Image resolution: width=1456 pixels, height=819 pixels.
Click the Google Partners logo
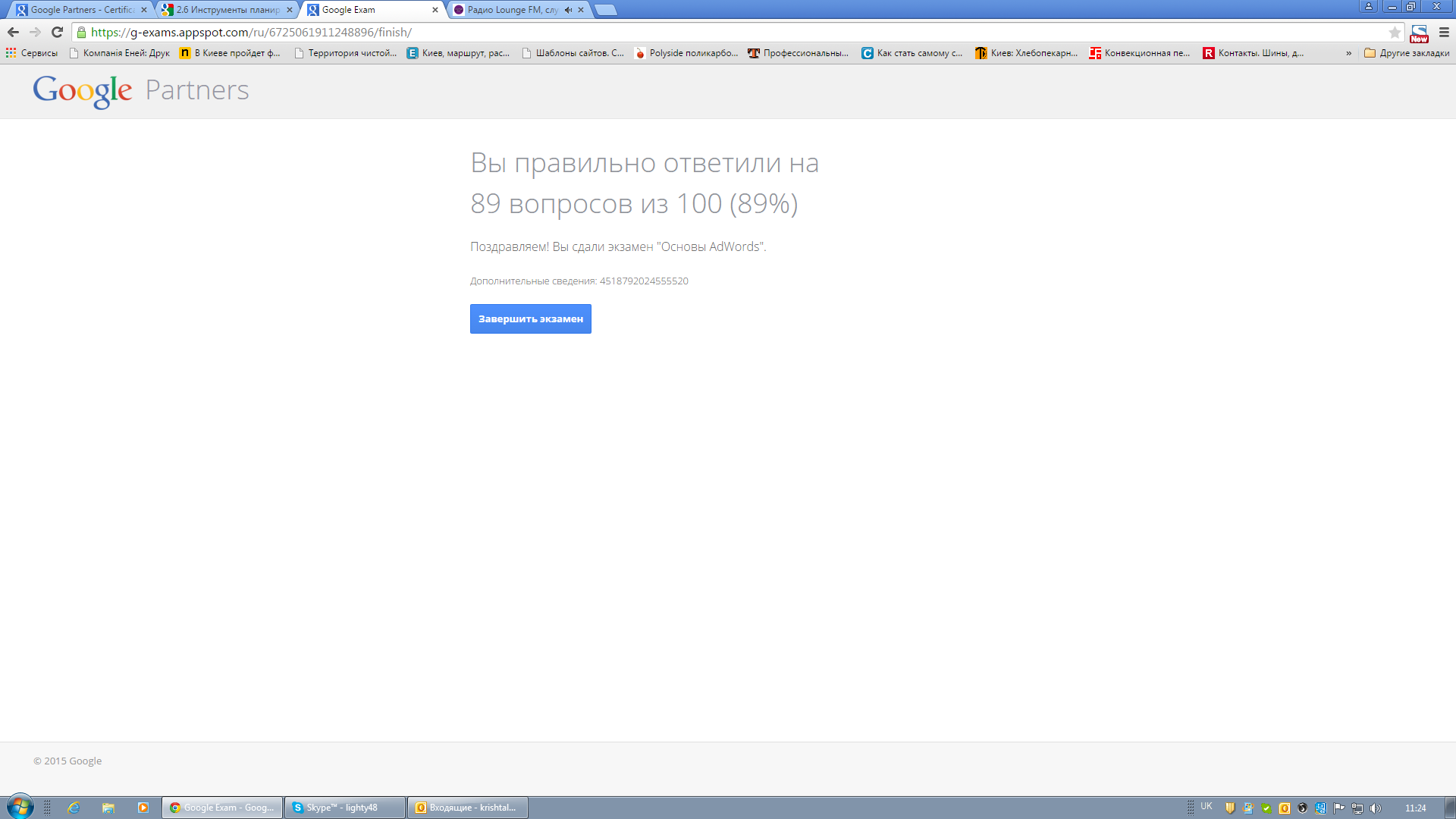tap(141, 91)
